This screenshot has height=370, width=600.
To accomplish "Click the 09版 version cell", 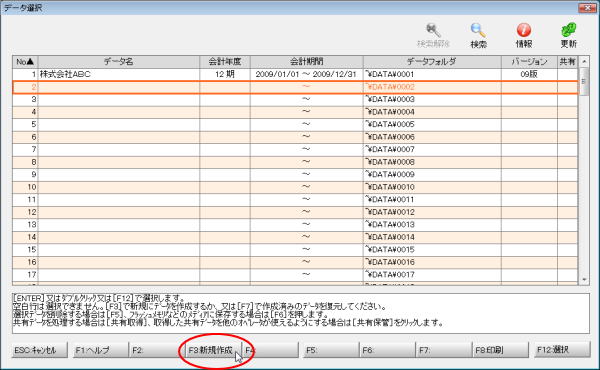I will pyautogui.click(x=529, y=74).
